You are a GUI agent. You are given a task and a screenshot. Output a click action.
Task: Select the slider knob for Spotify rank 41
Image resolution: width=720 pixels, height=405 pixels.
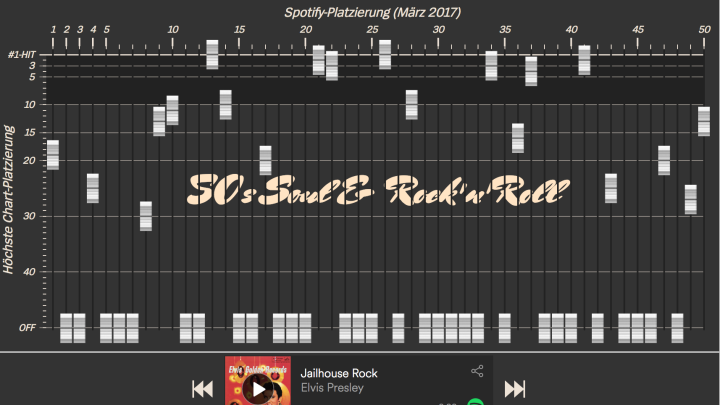point(585,60)
